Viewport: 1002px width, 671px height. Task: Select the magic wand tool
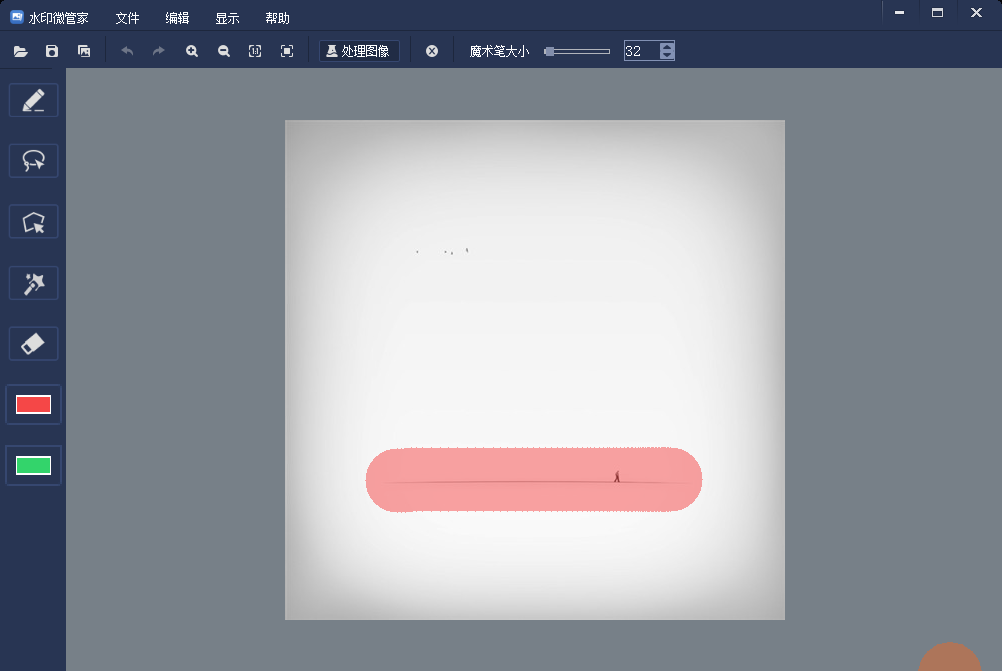pos(33,283)
